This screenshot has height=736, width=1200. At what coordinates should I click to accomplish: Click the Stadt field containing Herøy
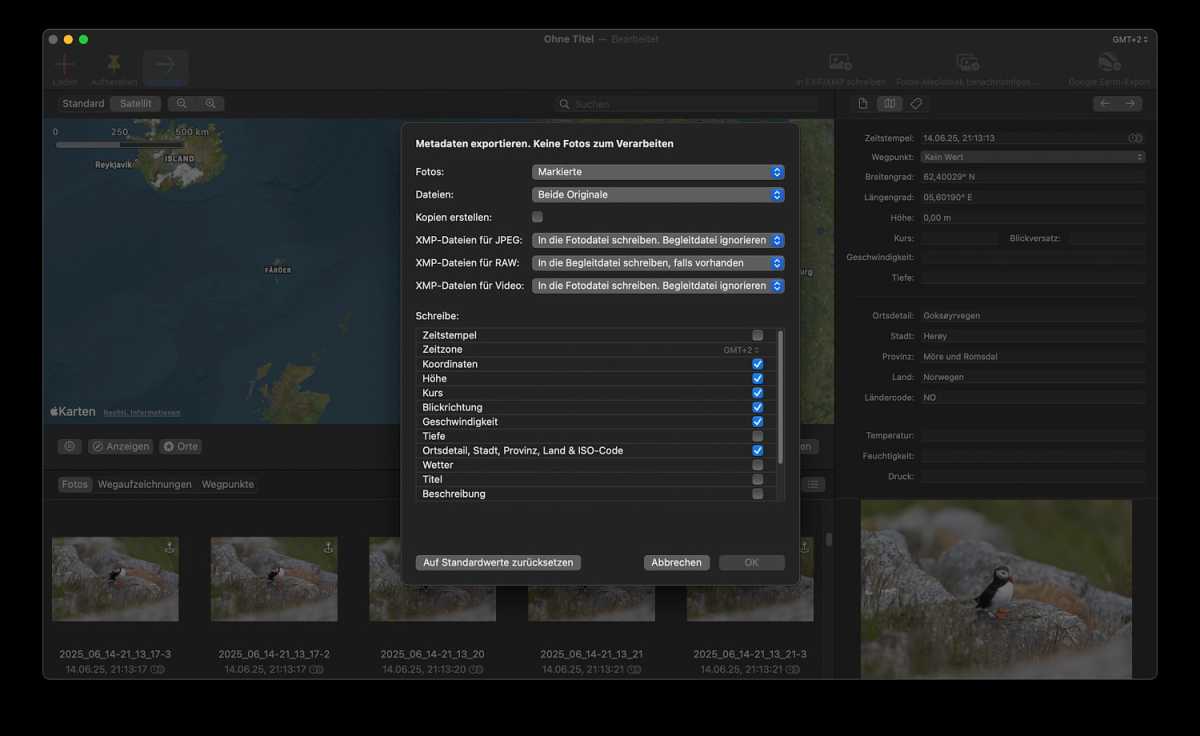coord(1033,336)
